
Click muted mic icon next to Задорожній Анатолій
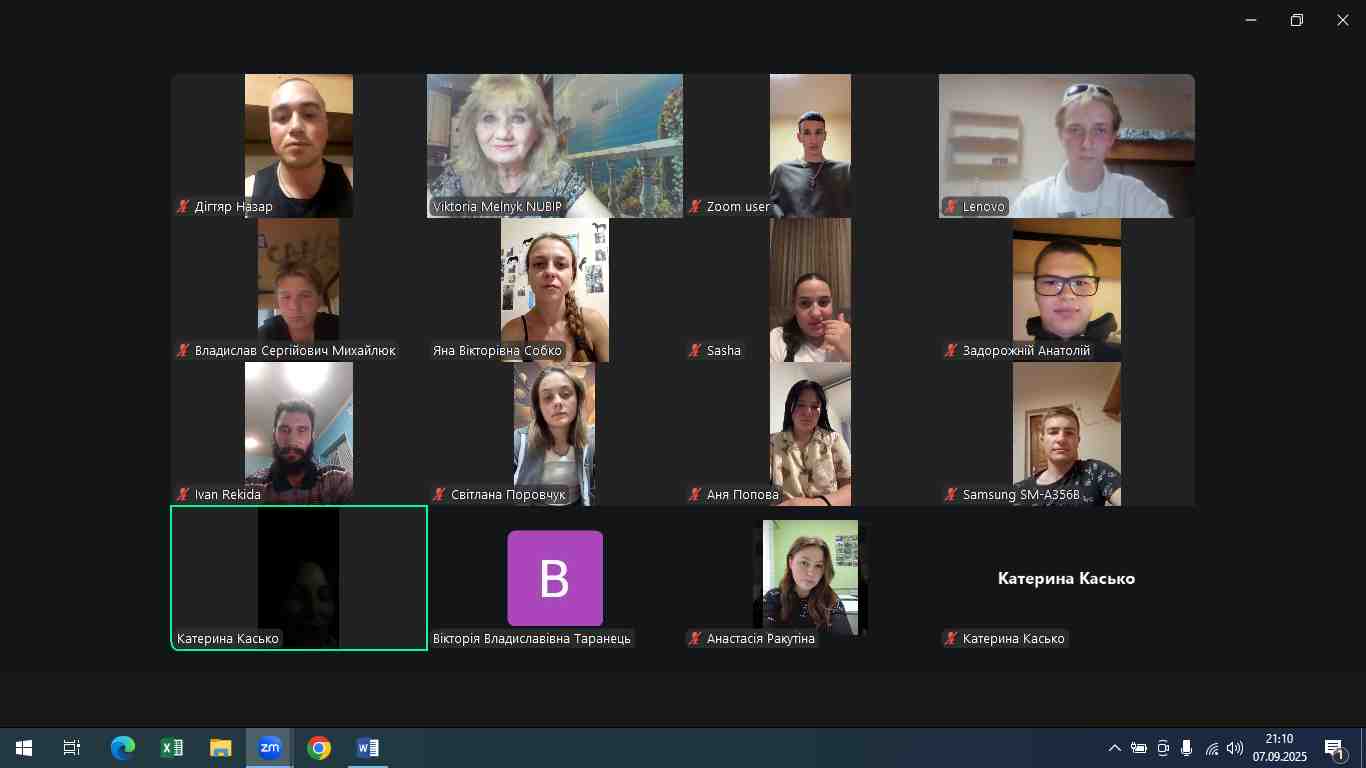pyautogui.click(x=951, y=351)
